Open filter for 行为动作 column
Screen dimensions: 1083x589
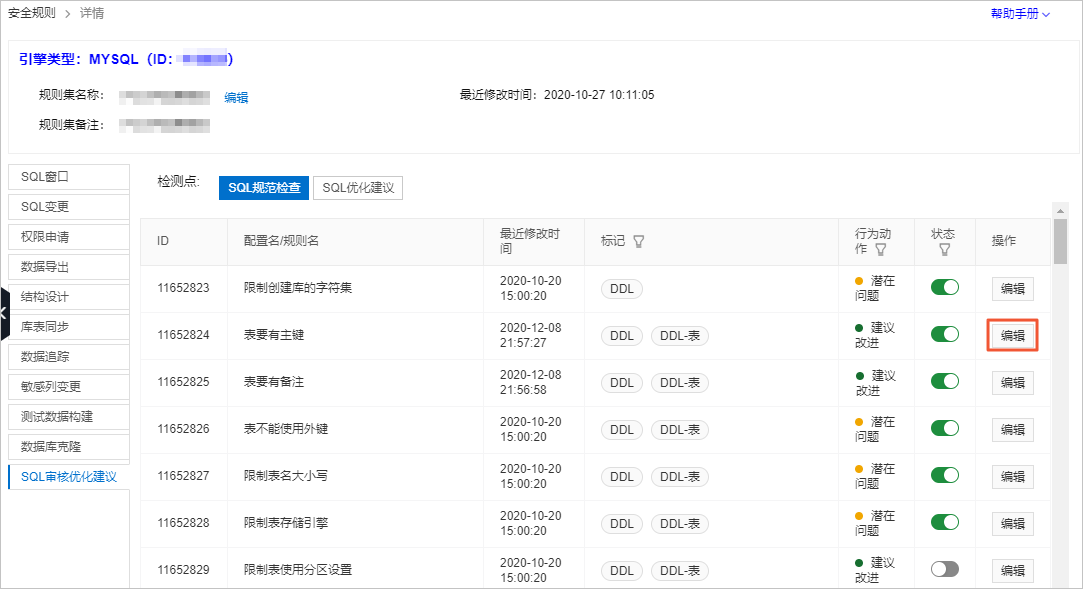[x=881, y=249]
